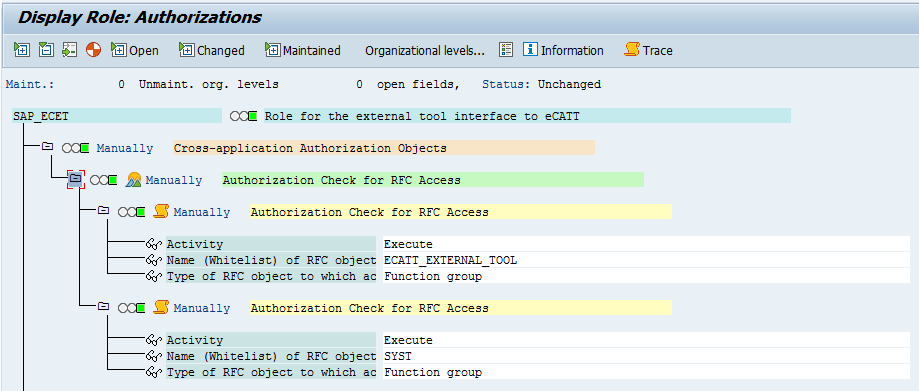Collapse the Cross-application Authorization Objects folder
Viewport: 919px width, 391px height.
point(47,147)
